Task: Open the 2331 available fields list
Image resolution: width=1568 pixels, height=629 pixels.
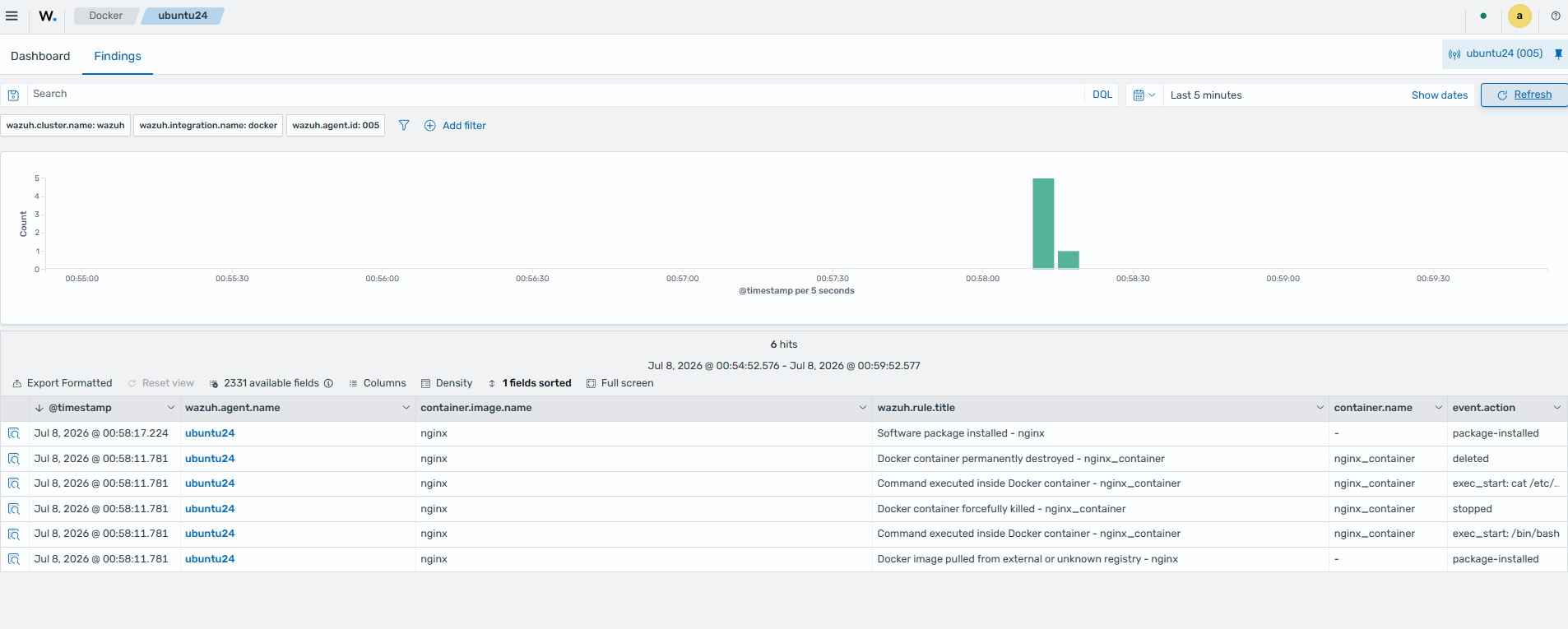Action: (x=271, y=383)
